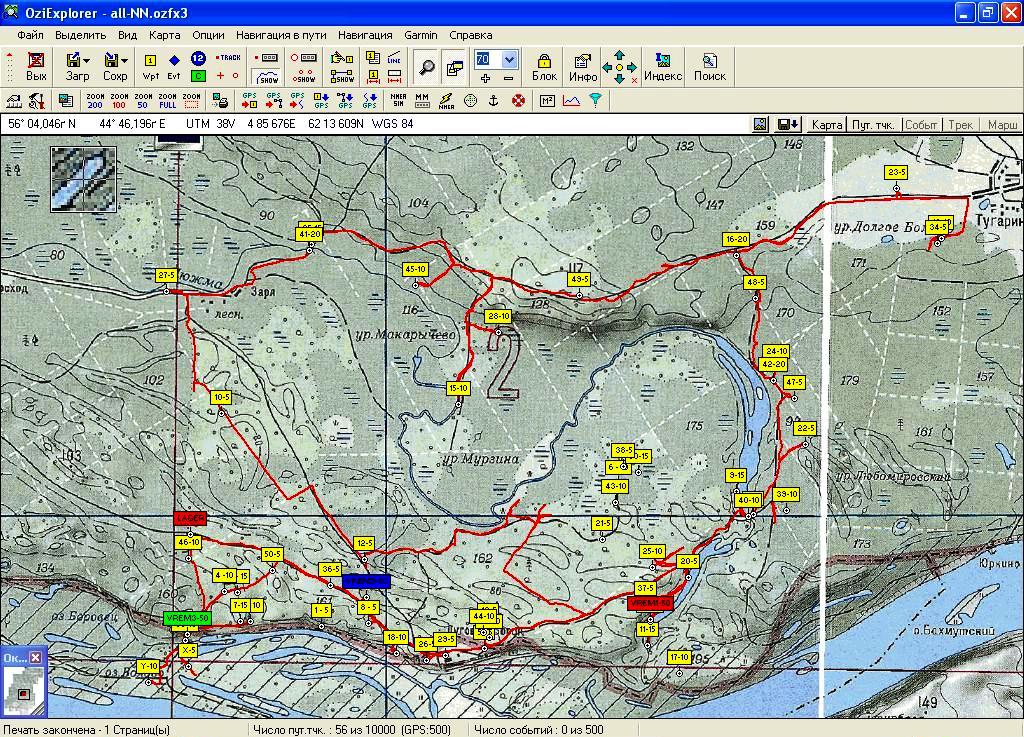Toggle the Блок map lock button
1024x737 pixels.
(544, 66)
